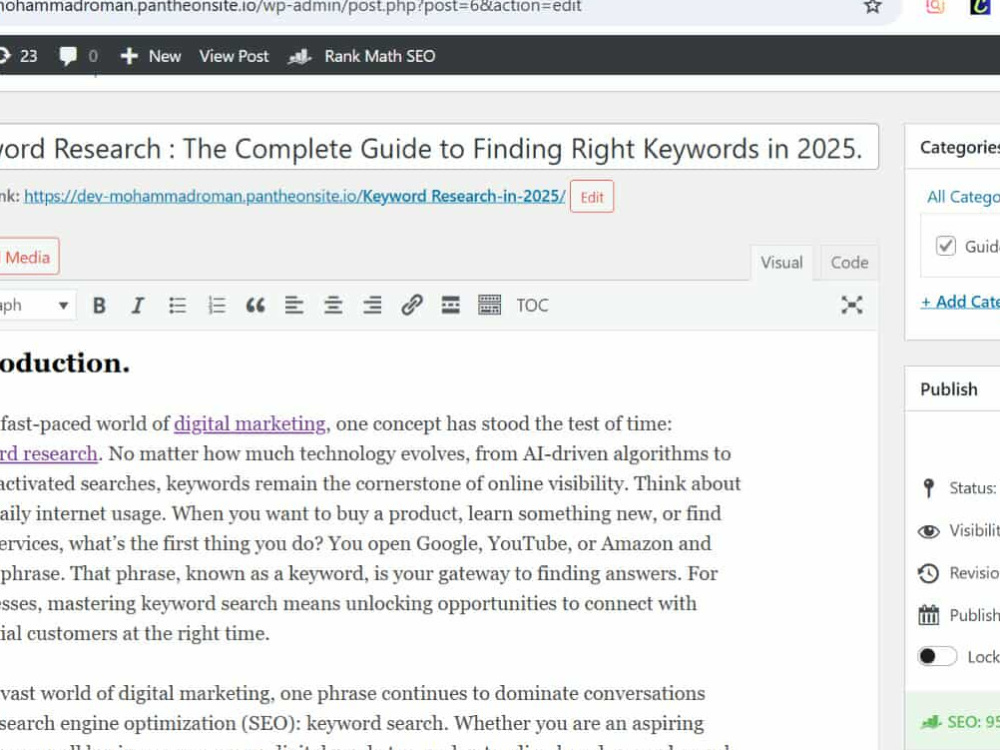Click the plus icon beside New
This screenshot has height=750, width=1000.
pos(129,56)
